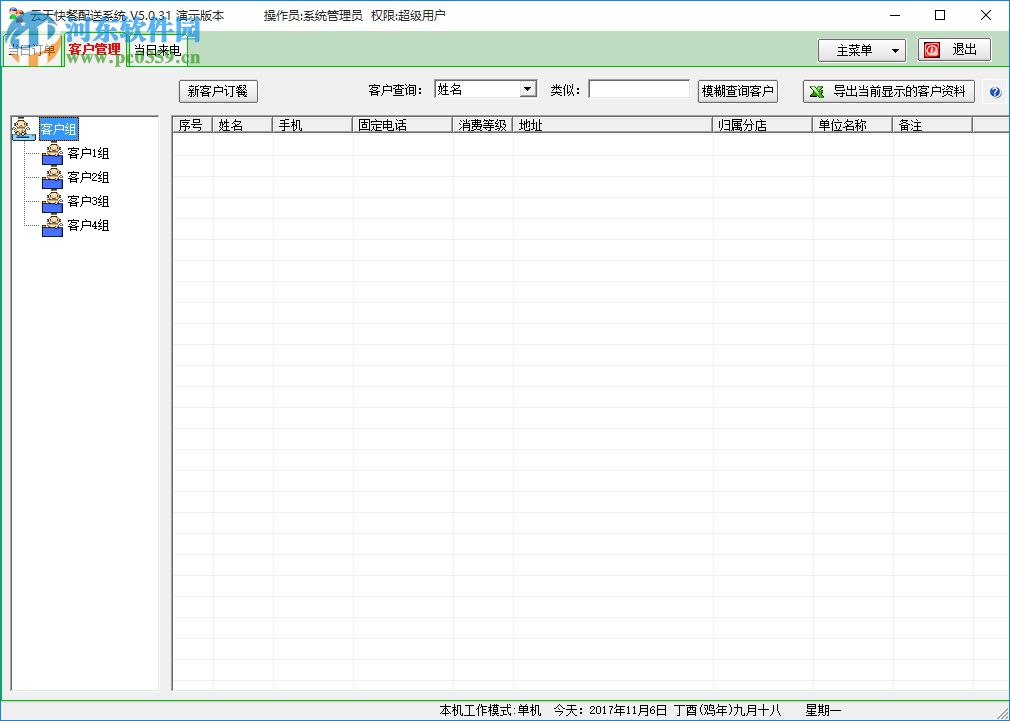1010x721 pixels.
Task: Click the 客户组 root group icon
Action: [x=24, y=128]
